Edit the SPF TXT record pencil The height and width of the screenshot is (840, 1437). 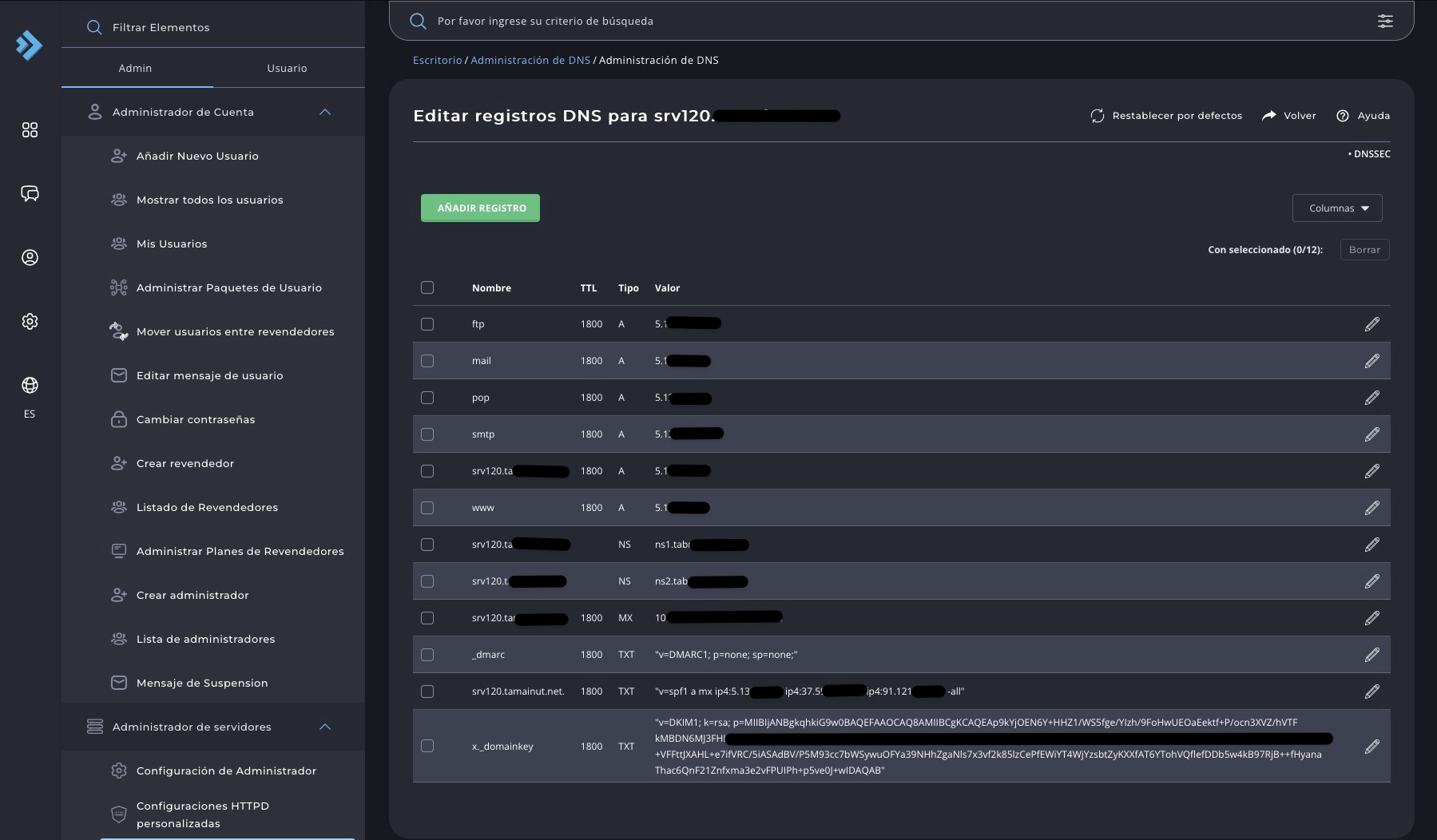point(1372,691)
